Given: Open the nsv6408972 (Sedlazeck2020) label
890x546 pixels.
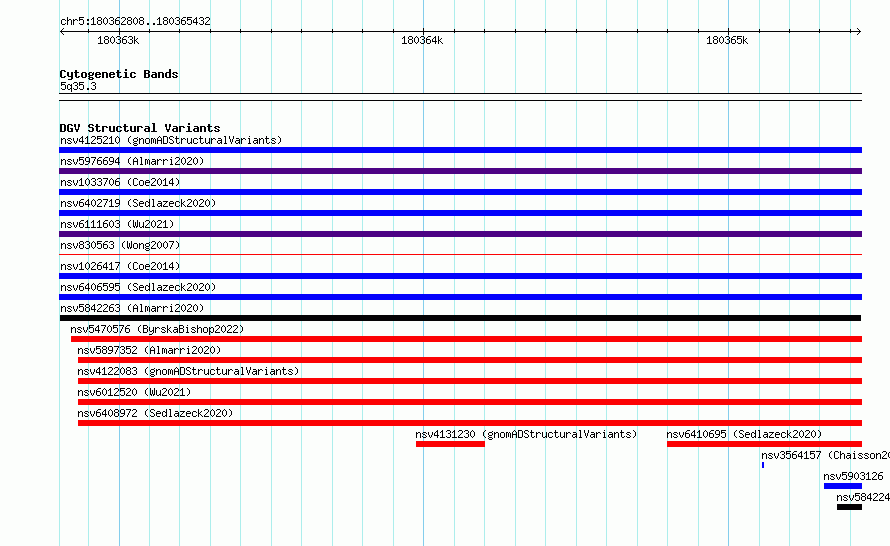Looking at the screenshot, I should [155, 413].
